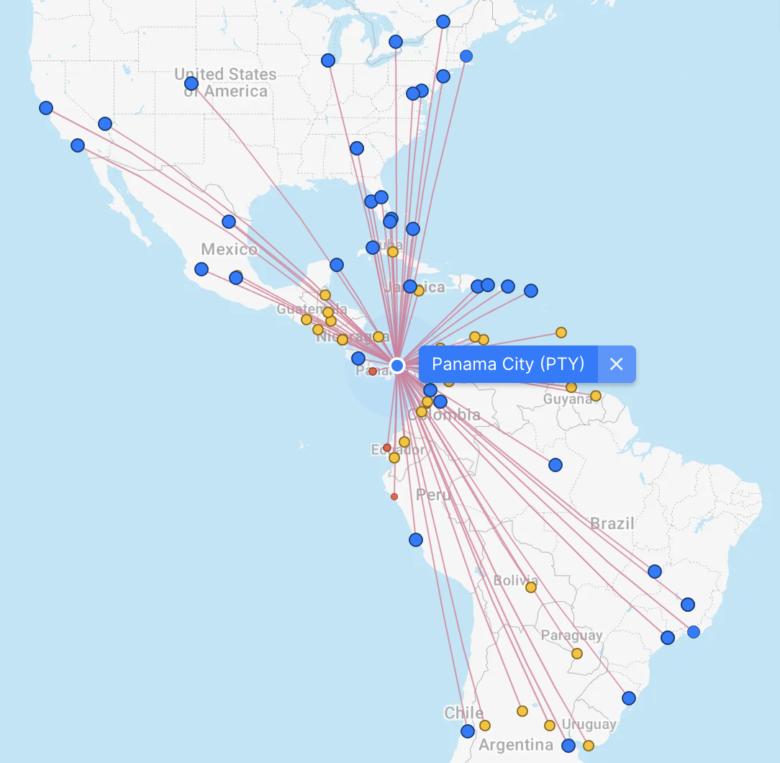
Task: Select the small red dot in Peru
Action: click(394, 496)
